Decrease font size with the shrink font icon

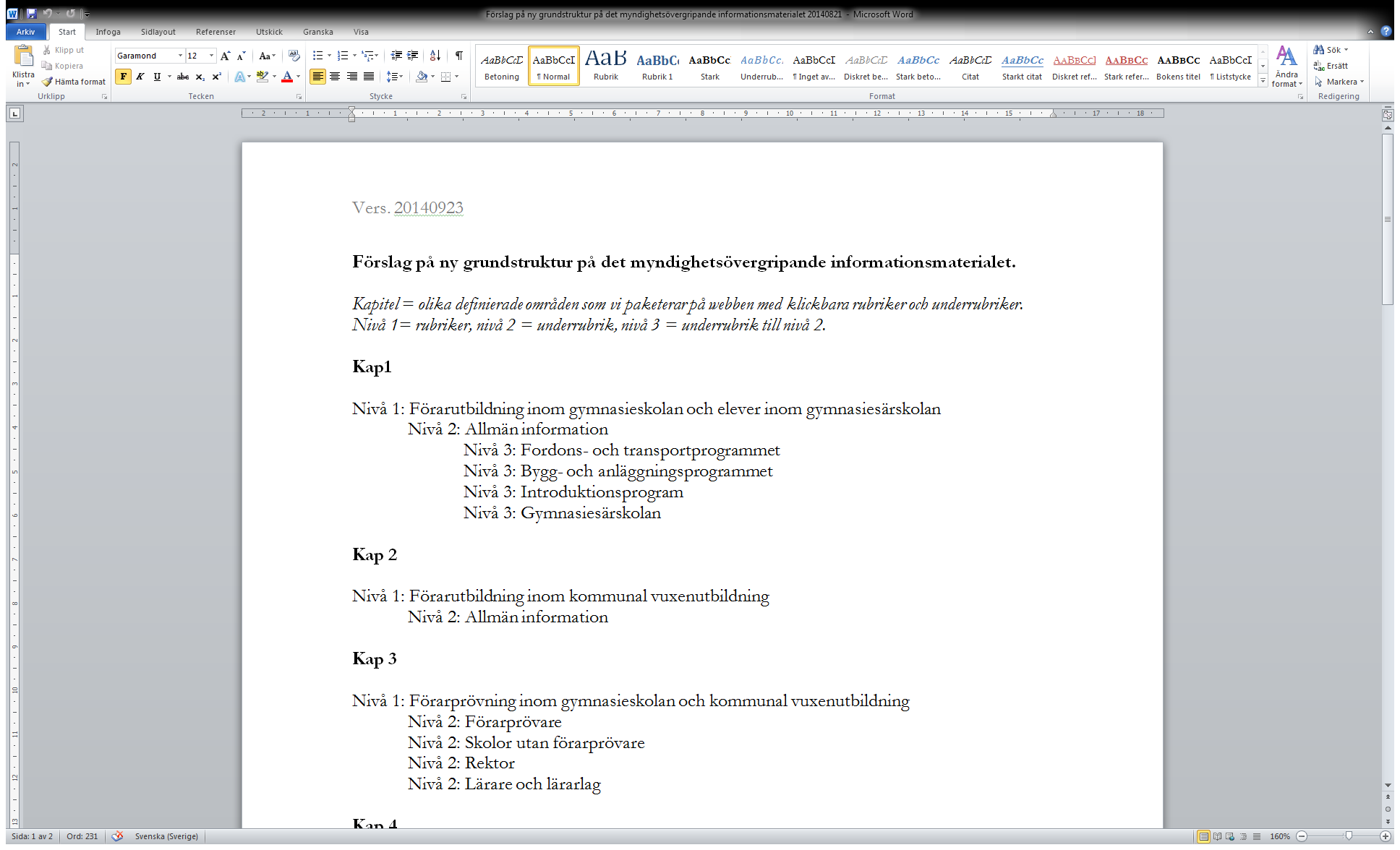coord(242,56)
